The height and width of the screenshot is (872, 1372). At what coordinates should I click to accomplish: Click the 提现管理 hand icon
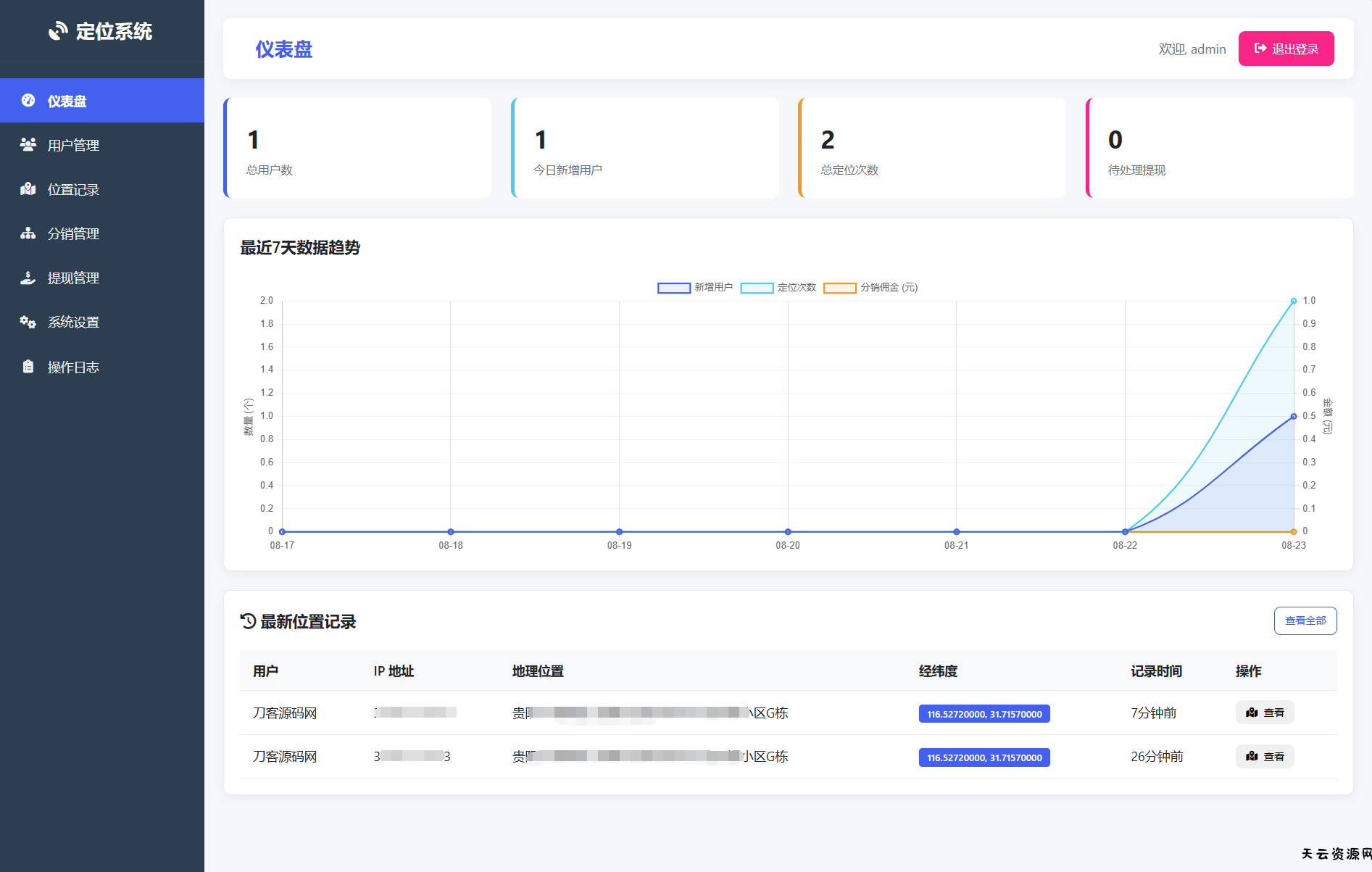[28, 278]
